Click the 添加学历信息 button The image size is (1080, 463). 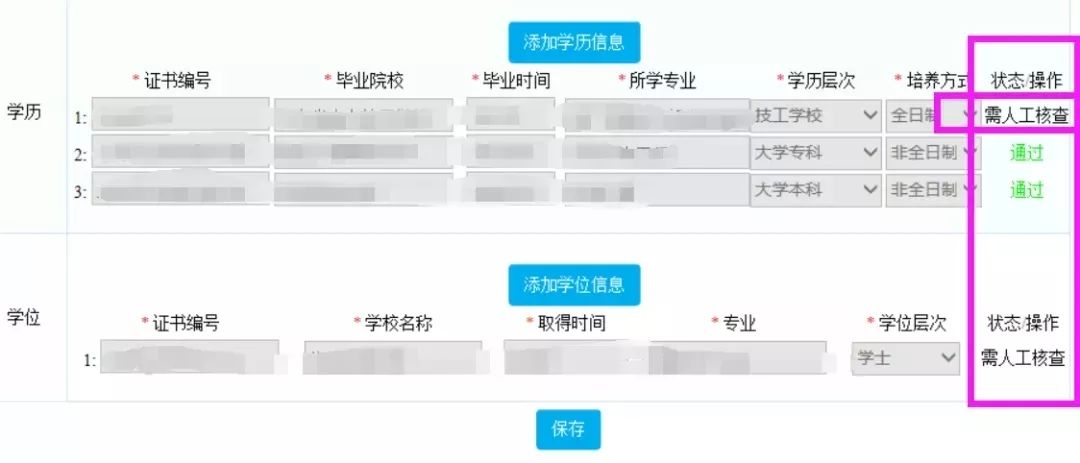(x=574, y=42)
